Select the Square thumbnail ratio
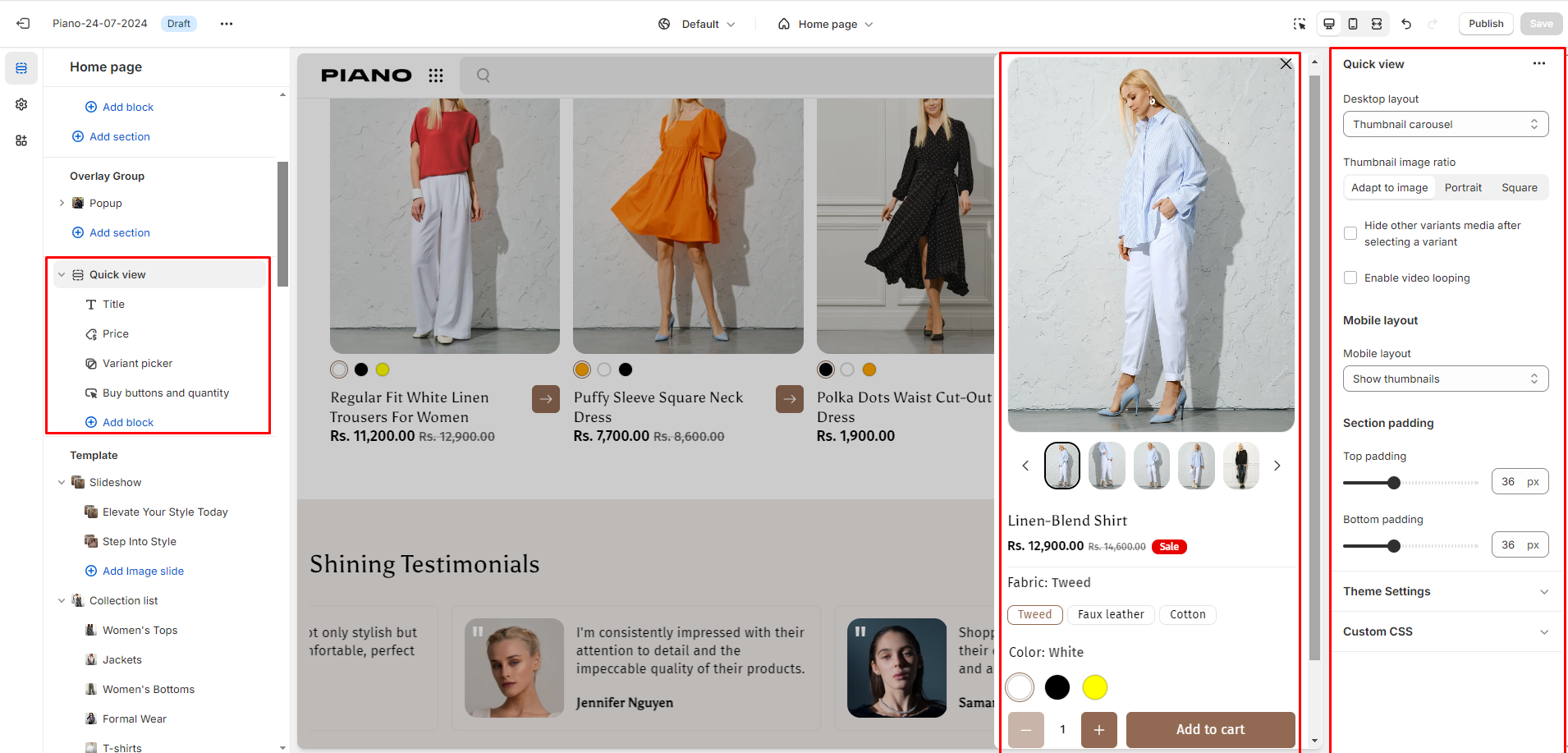The height and width of the screenshot is (753, 1568). click(1519, 187)
